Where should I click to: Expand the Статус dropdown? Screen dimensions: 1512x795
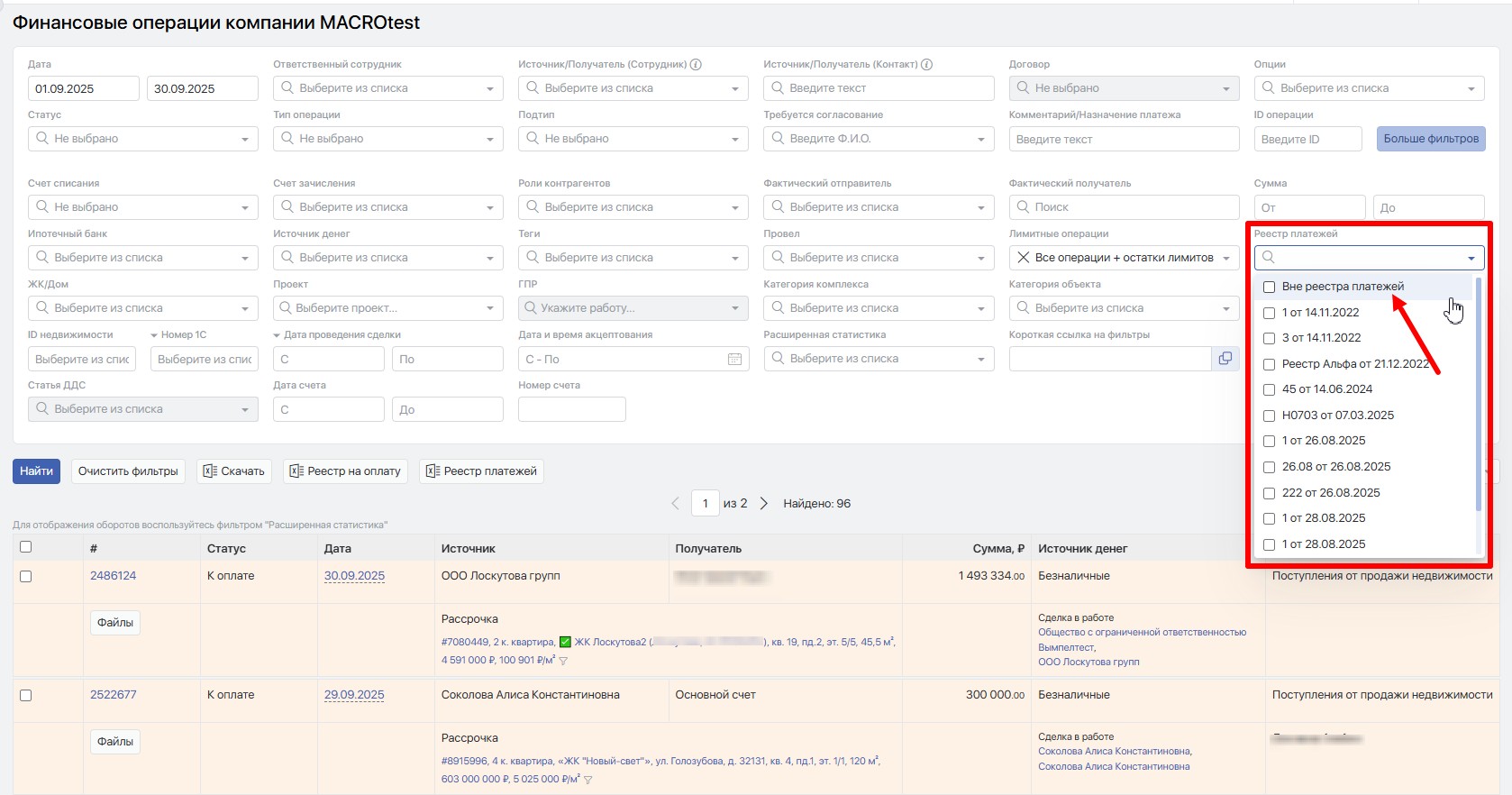click(x=143, y=139)
